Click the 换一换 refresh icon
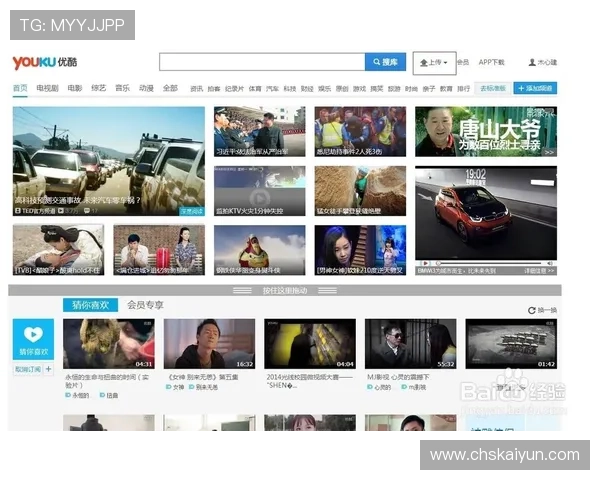This screenshot has height=480, width=600. coord(532,310)
